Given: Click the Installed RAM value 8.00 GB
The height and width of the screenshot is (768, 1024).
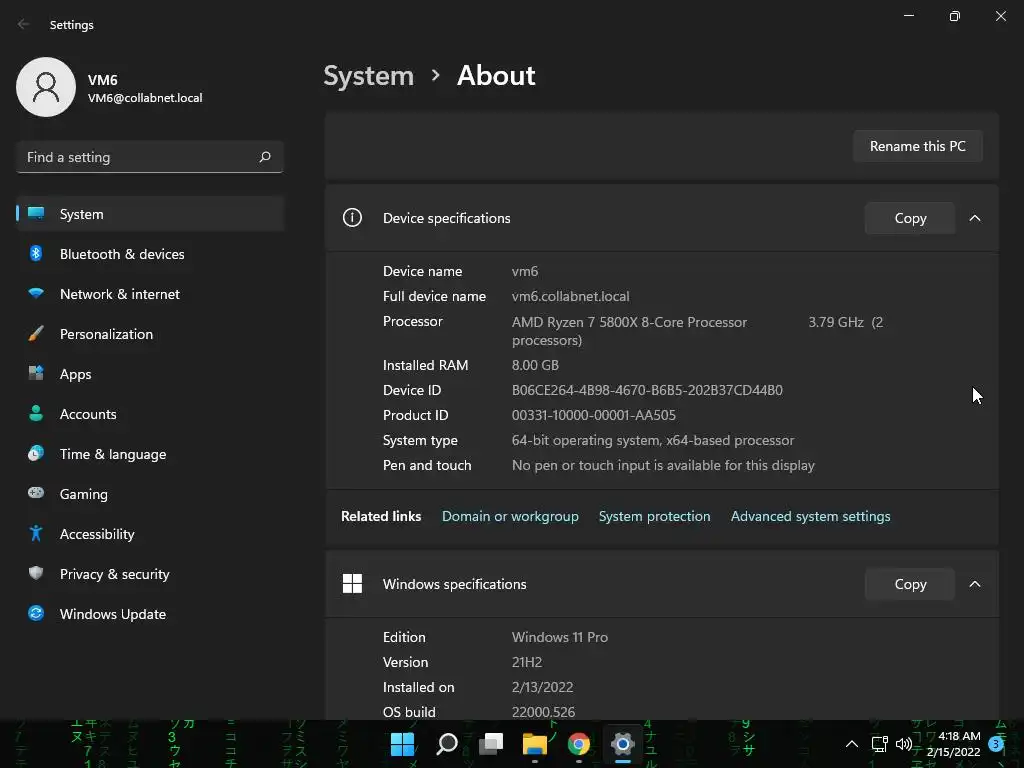Looking at the screenshot, I should coord(536,365).
